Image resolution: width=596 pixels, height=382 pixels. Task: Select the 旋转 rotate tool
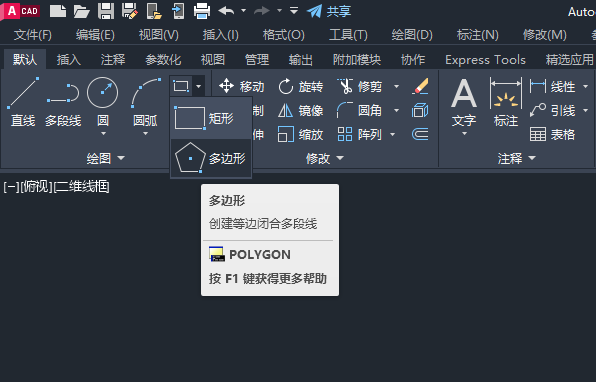coord(300,86)
